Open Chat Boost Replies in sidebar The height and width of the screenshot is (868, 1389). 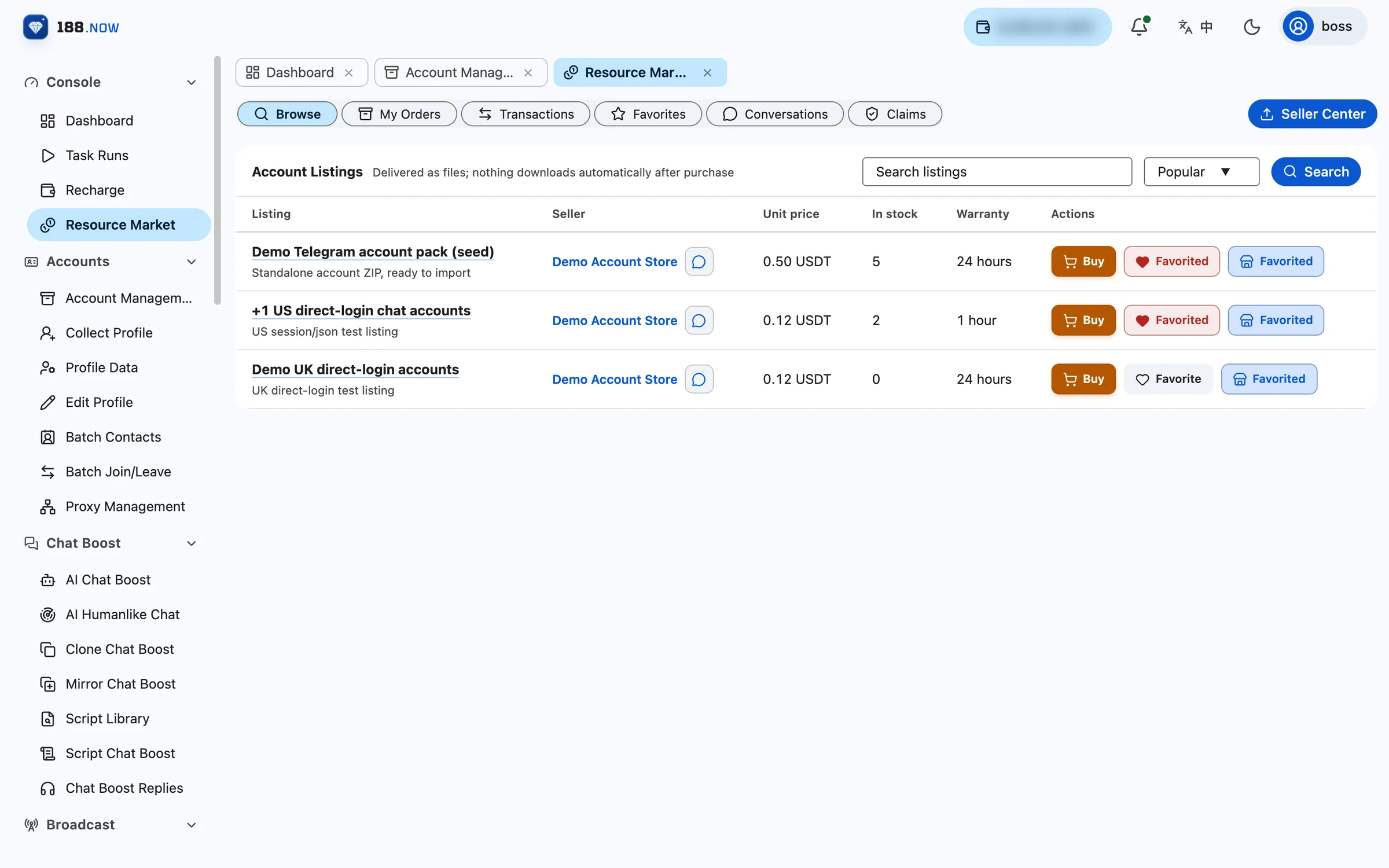tap(119, 788)
